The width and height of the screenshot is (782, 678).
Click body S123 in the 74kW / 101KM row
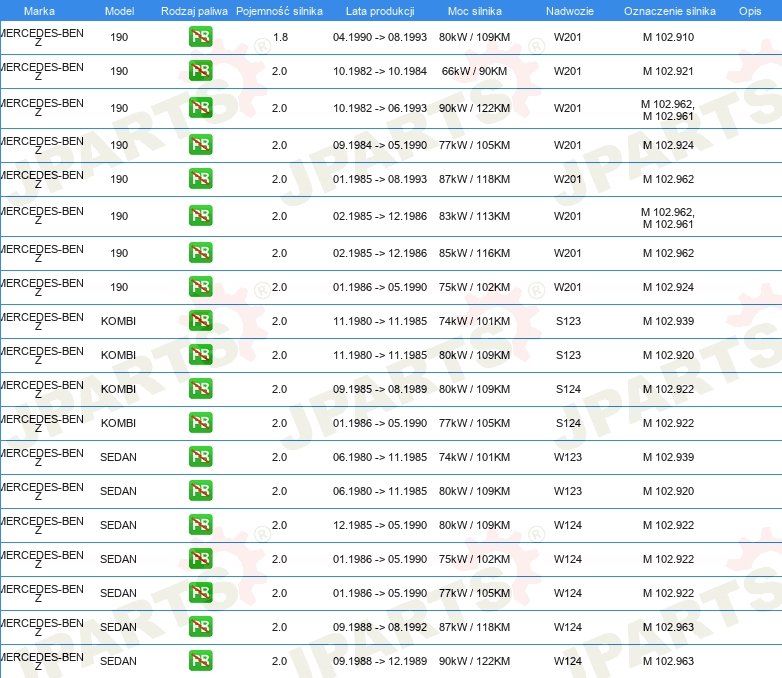coord(568,321)
